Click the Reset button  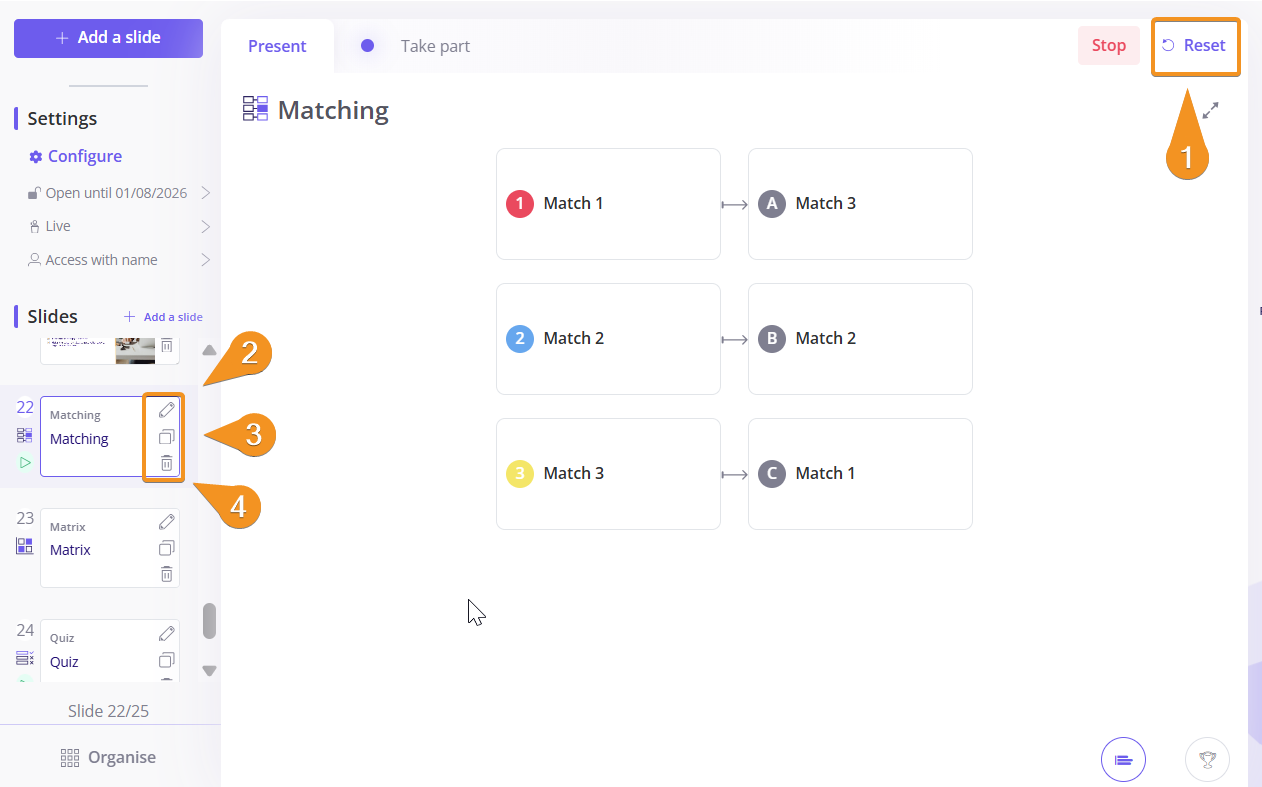click(x=1196, y=46)
